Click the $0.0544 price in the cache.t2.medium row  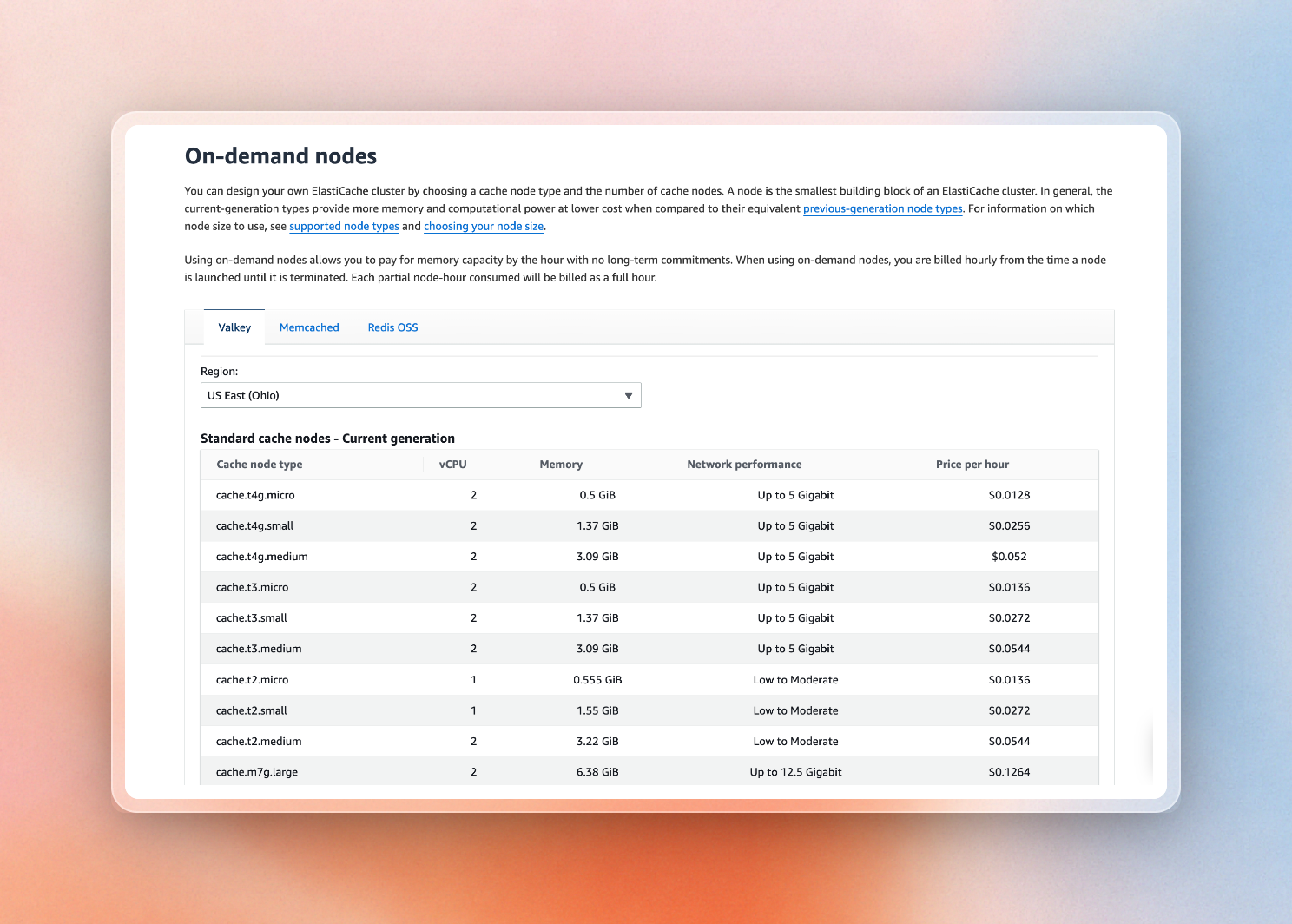click(x=1009, y=742)
